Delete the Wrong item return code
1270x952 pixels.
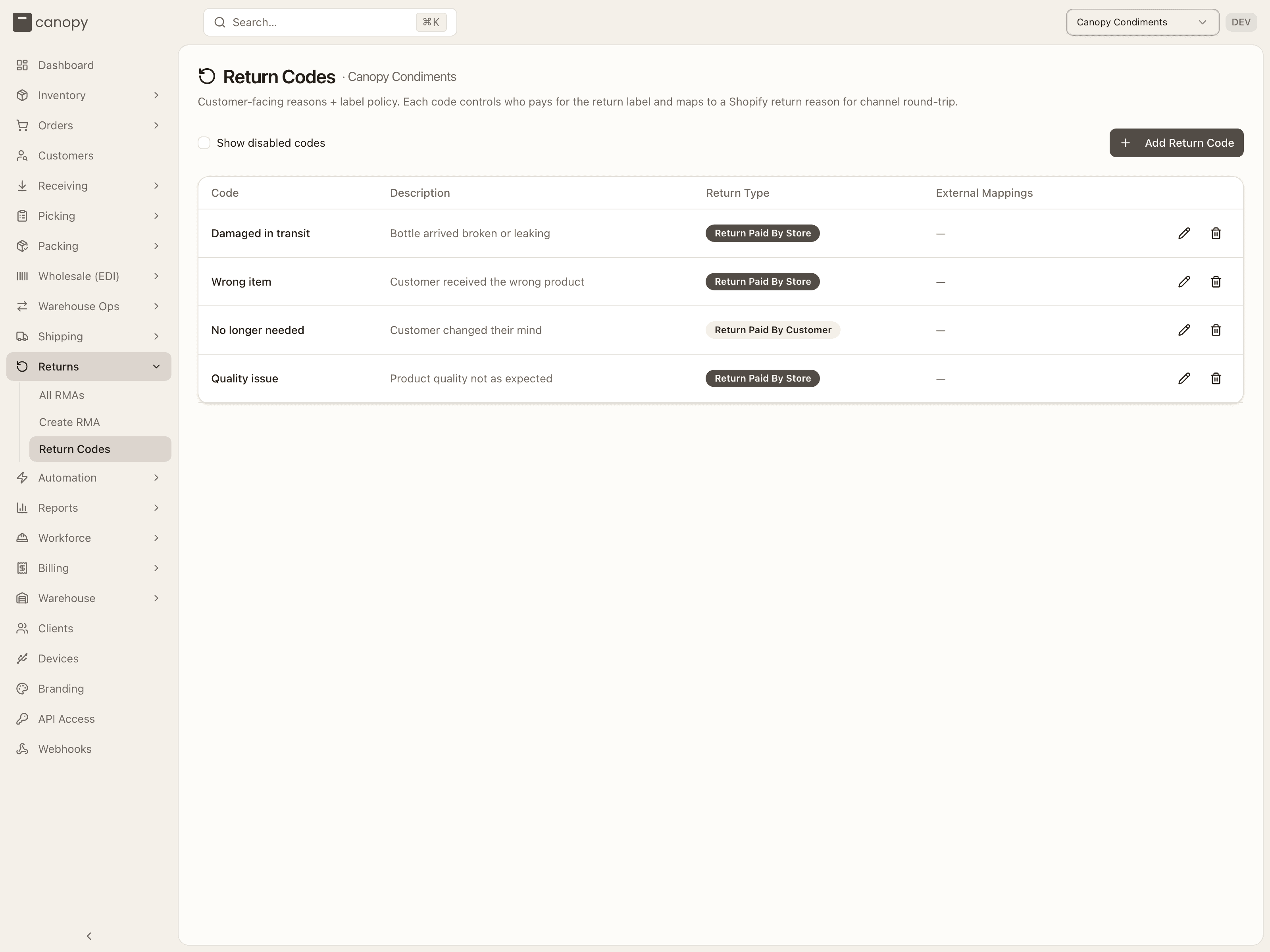[1216, 282]
